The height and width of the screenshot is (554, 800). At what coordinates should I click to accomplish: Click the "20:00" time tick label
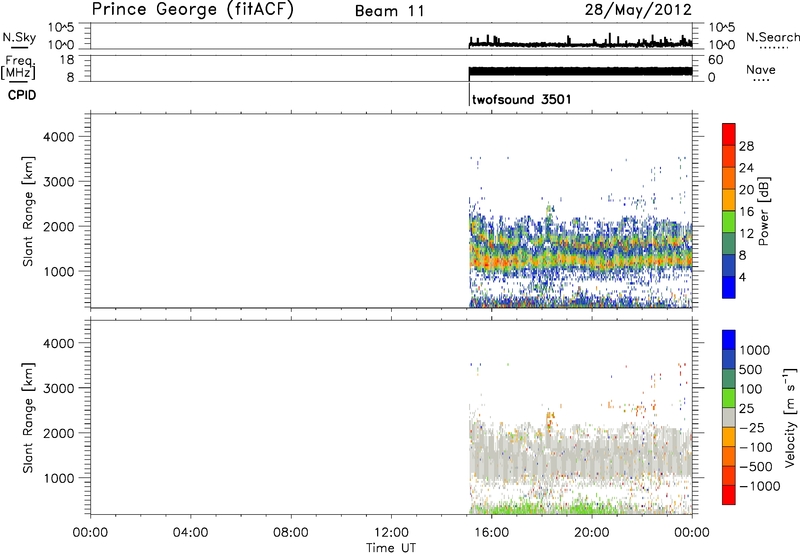[591, 533]
